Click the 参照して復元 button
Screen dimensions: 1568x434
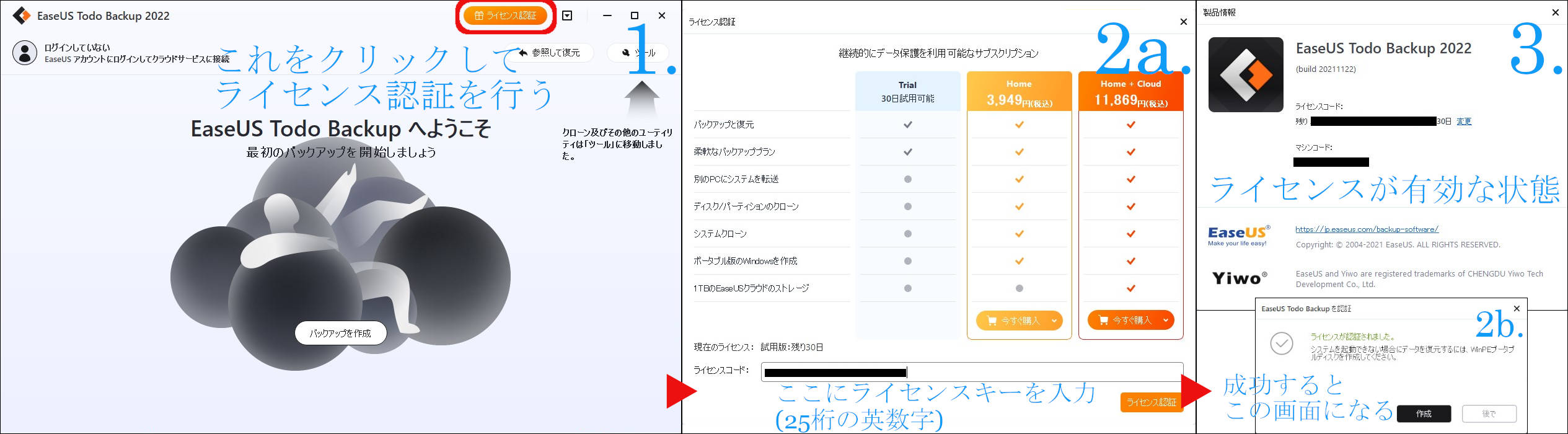click(550, 53)
